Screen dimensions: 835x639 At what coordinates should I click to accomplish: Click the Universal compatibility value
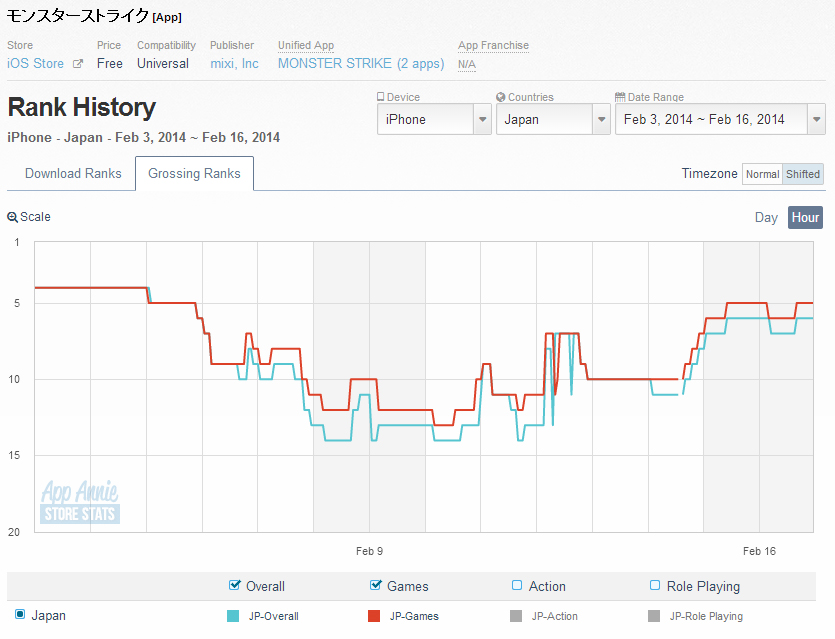[x=163, y=63]
